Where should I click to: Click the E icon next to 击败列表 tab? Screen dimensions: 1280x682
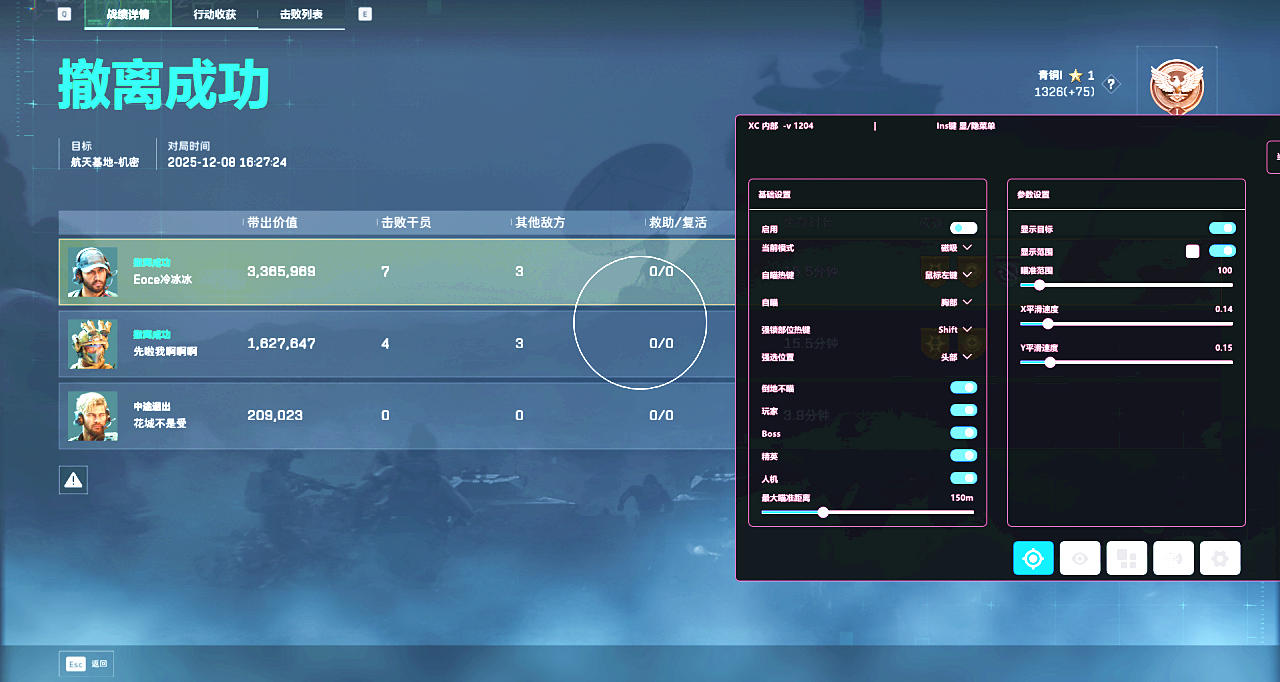(365, 14)
